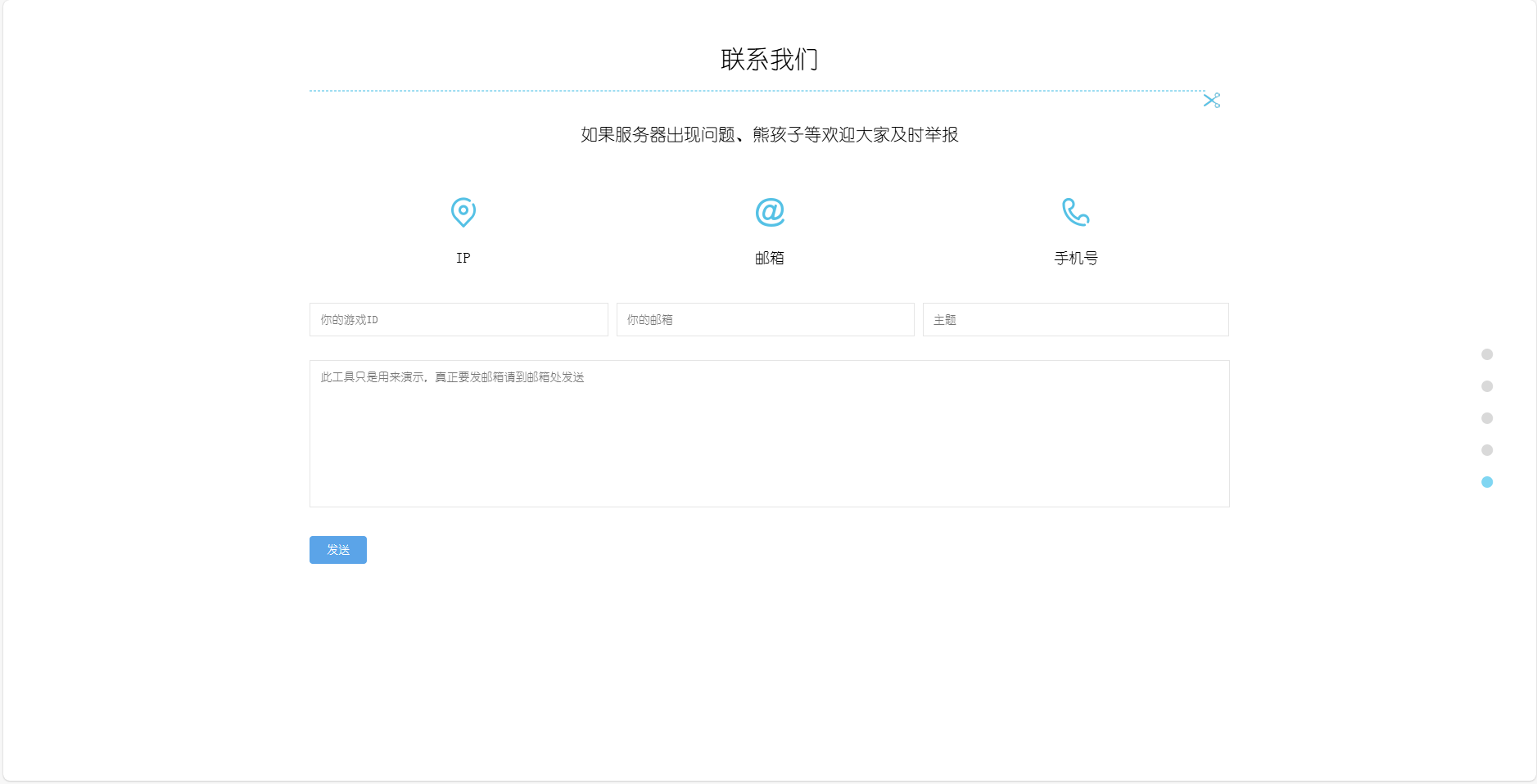
Task: Click the phone handset icon
Action: click(x=1075, y=212)
